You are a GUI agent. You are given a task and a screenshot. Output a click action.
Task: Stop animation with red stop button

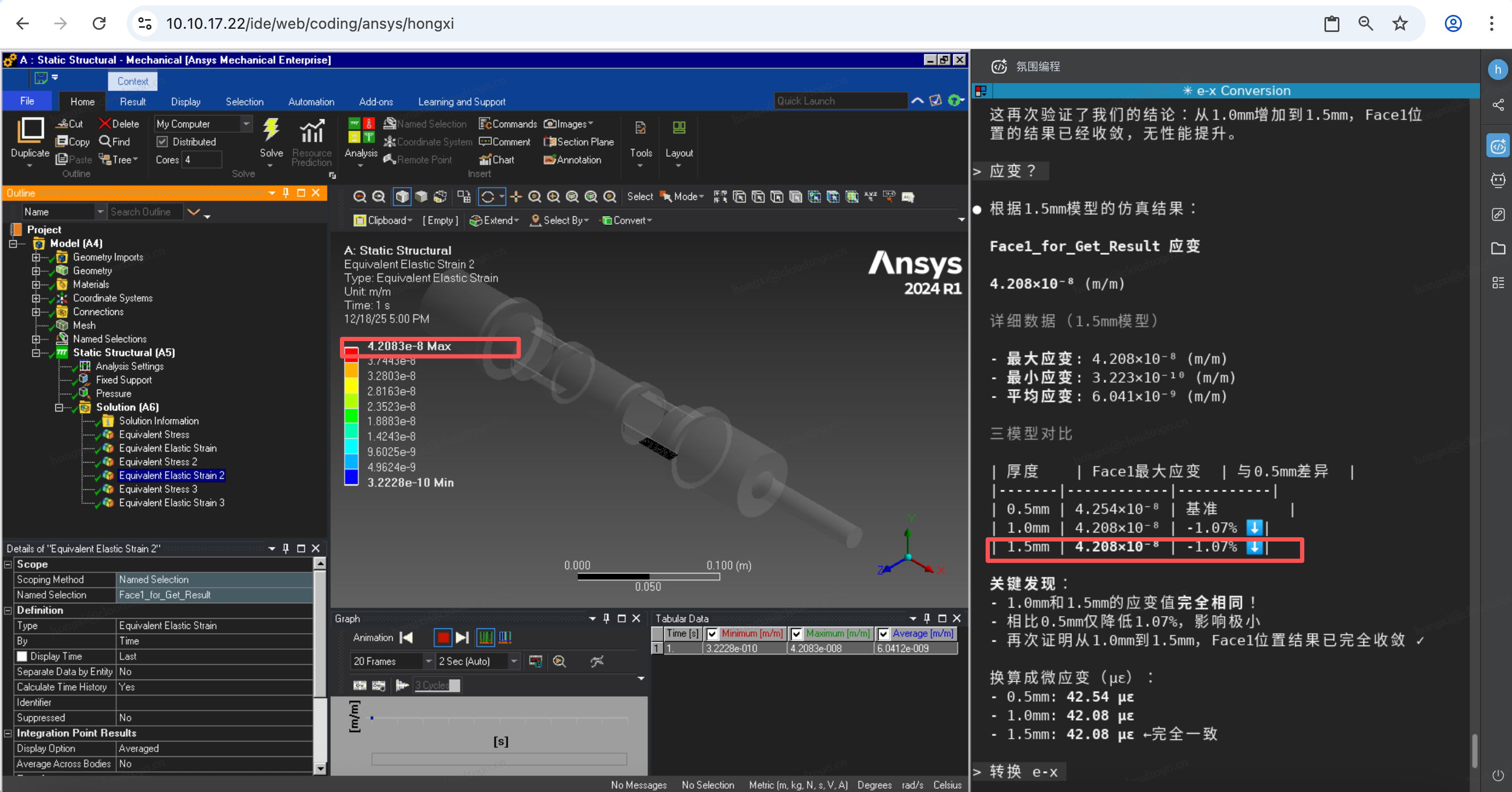point(443,637)
